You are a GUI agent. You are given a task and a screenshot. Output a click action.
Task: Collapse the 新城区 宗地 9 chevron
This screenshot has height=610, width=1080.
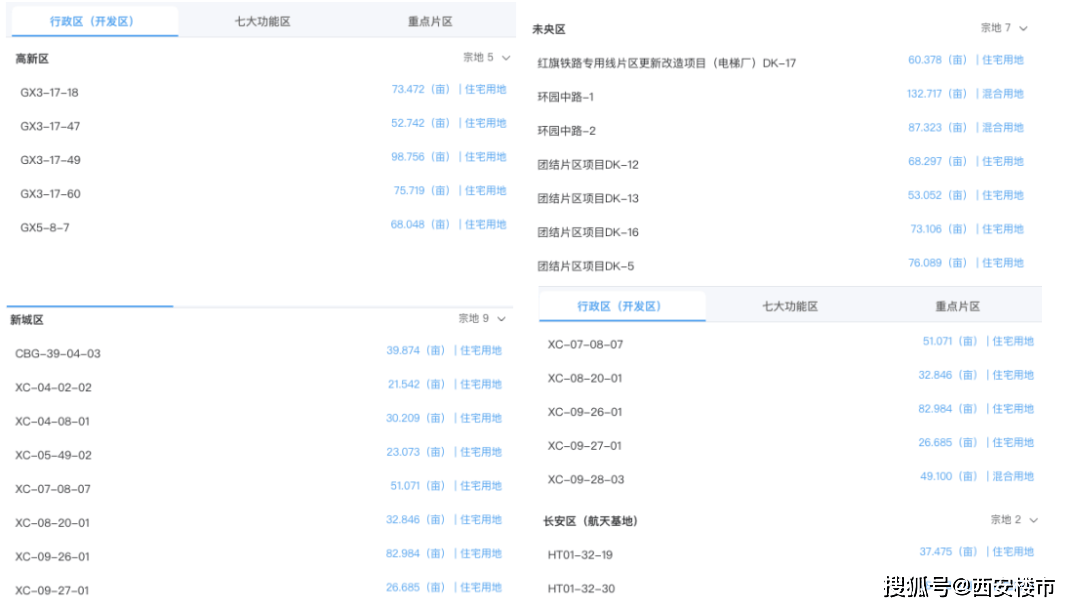(501, 319)
